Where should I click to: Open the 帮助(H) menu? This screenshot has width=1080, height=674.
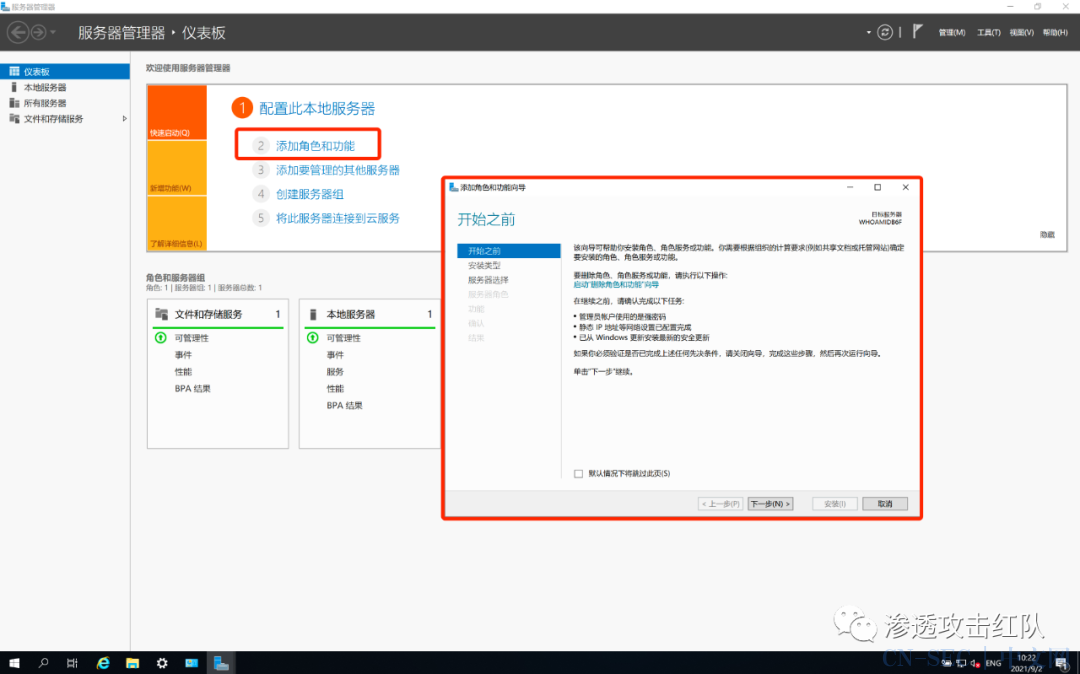(1055, 32)
